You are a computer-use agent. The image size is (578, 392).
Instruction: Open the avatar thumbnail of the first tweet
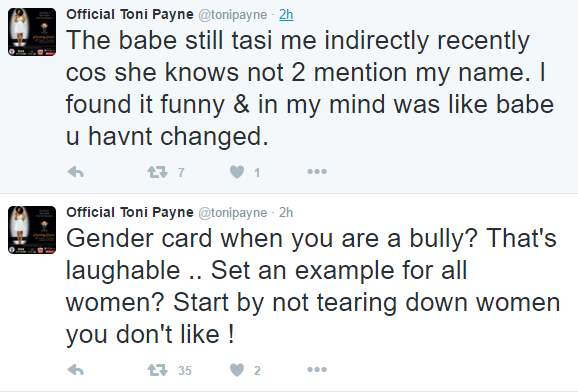[32, 32]
